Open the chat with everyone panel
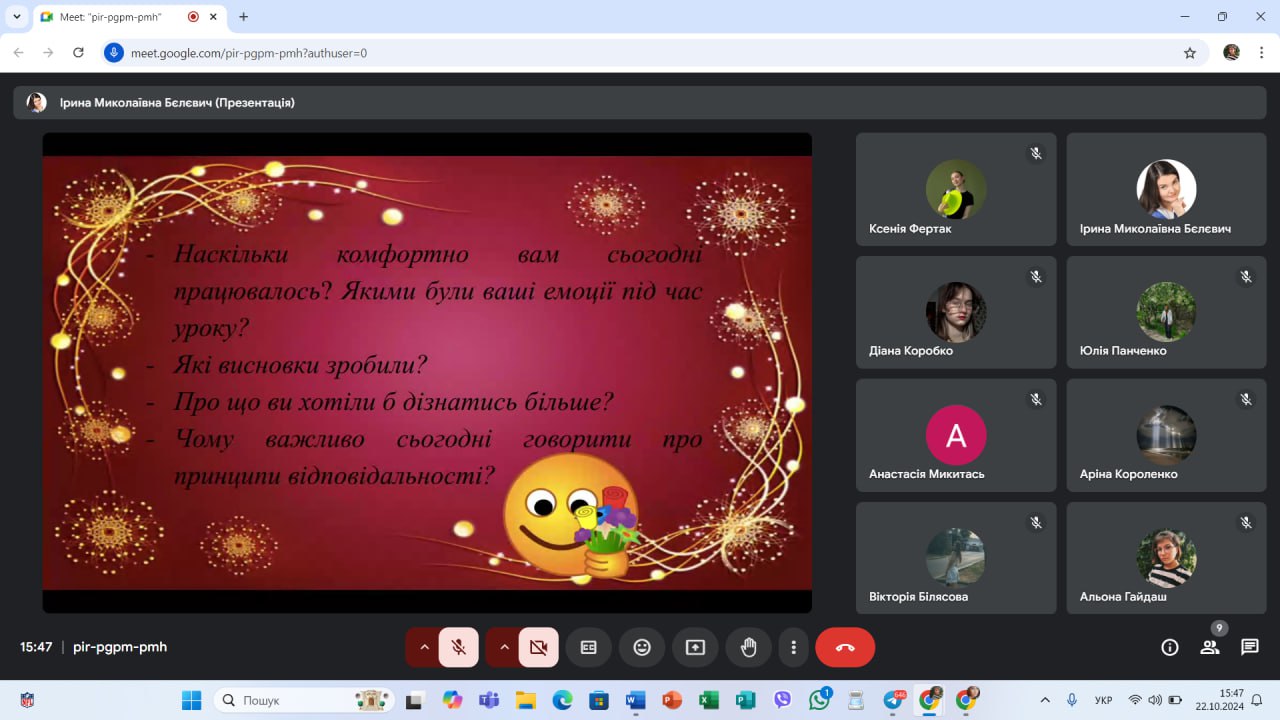Image resolution: width=1280 pixels, height=720 pixels. (x=1249, y=647)
